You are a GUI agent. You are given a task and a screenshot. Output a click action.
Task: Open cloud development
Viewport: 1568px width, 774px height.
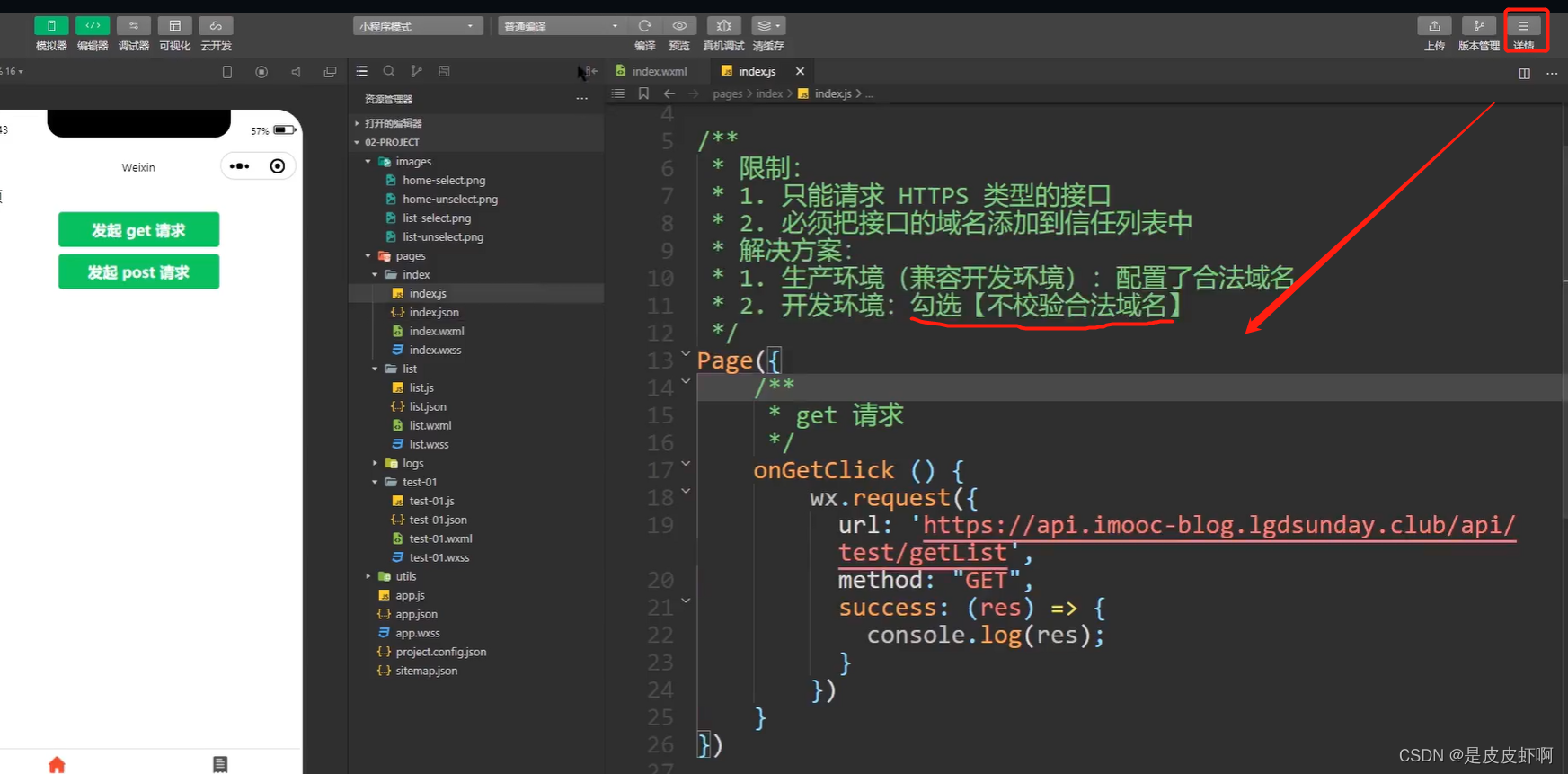click(x=216, y=26)
